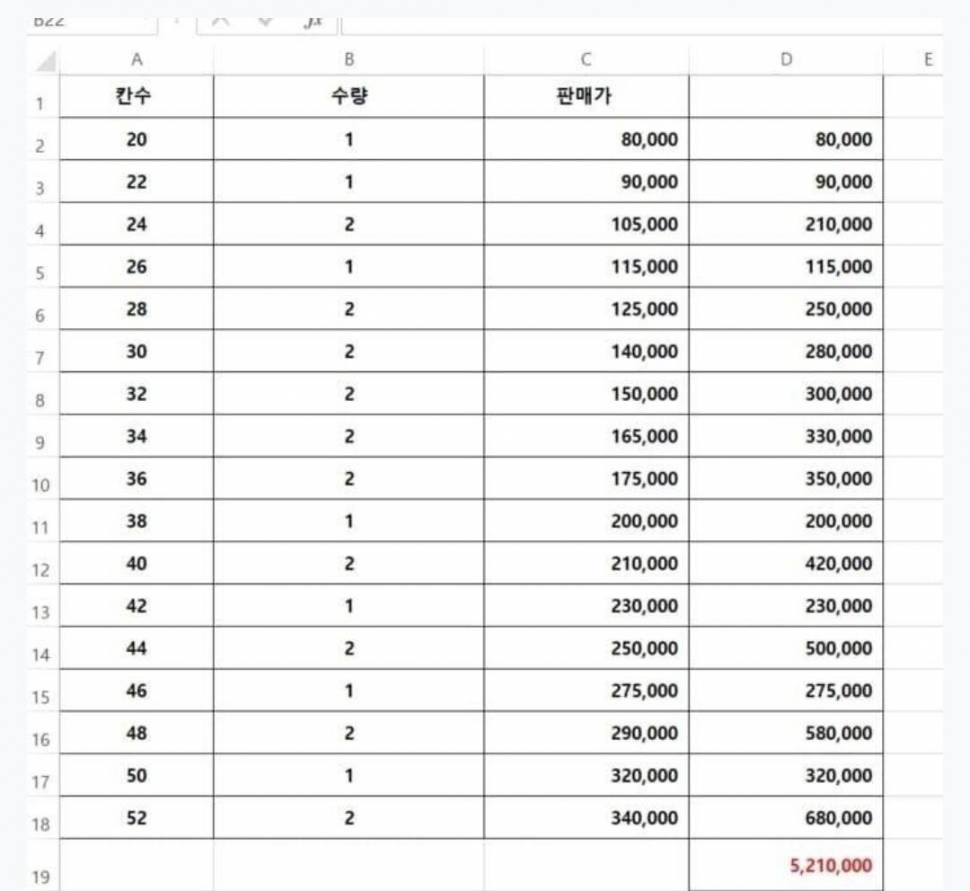Click the 300,000 total cell
The height and width of the screenshot is (891, 970).
[786, 394]
